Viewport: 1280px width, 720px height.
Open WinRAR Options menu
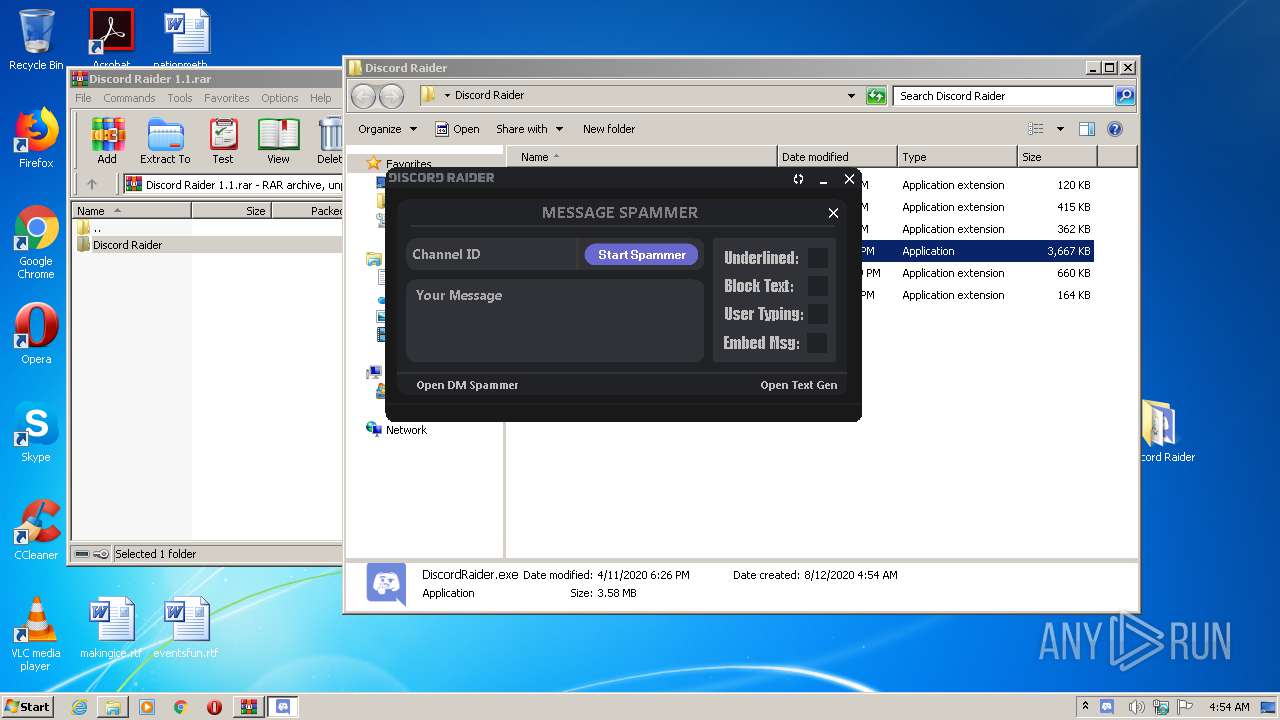click(280, 98)
